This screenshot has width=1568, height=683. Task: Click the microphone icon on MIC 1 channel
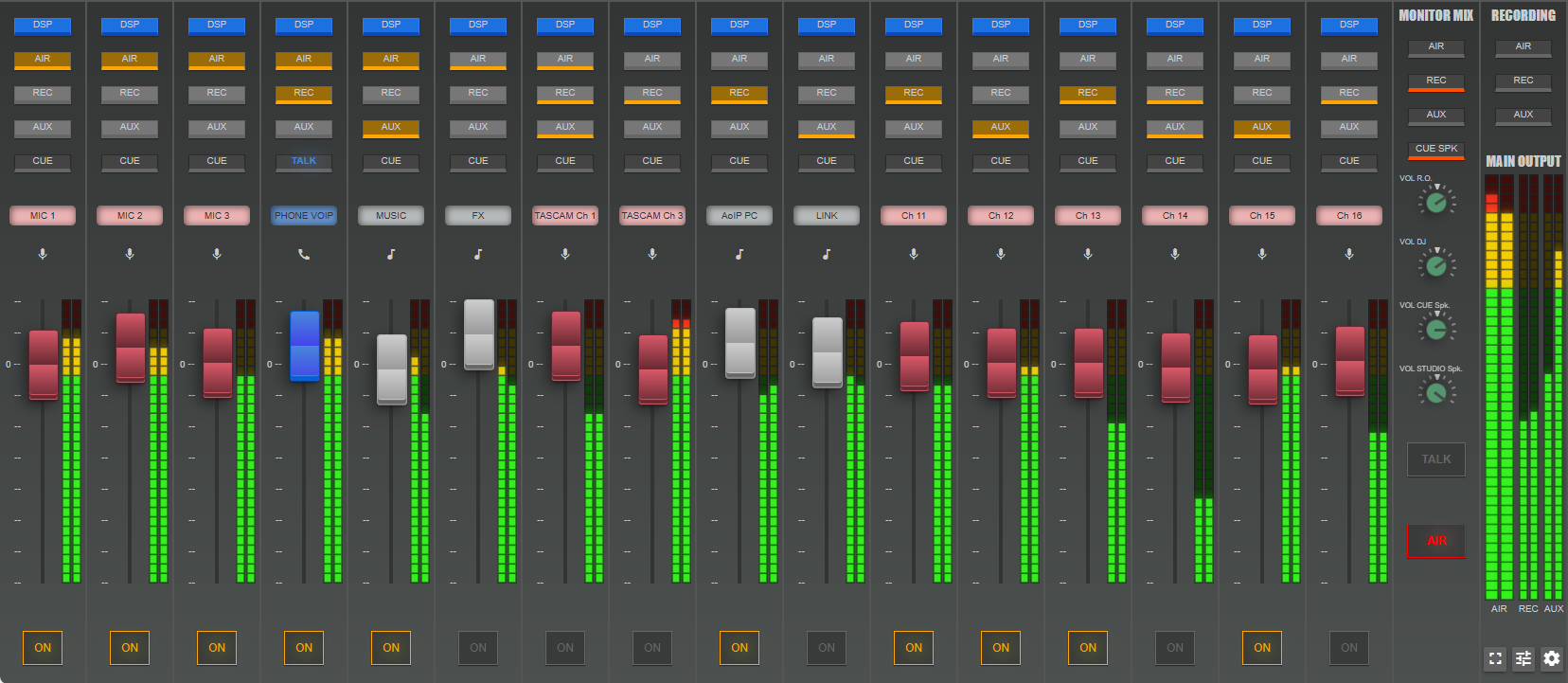click(x=43, y=254)
